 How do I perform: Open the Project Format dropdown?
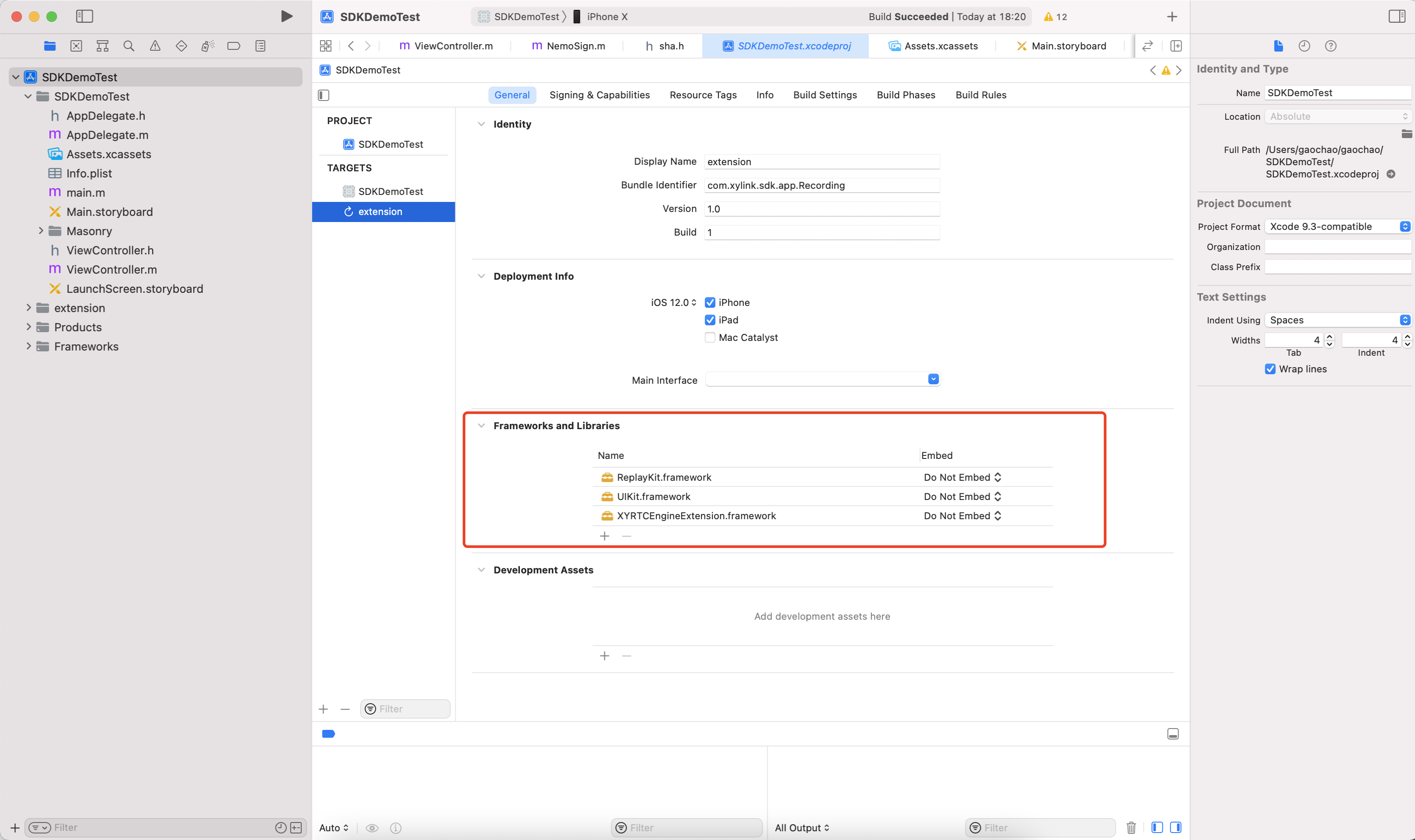(x=1338, y=226)
